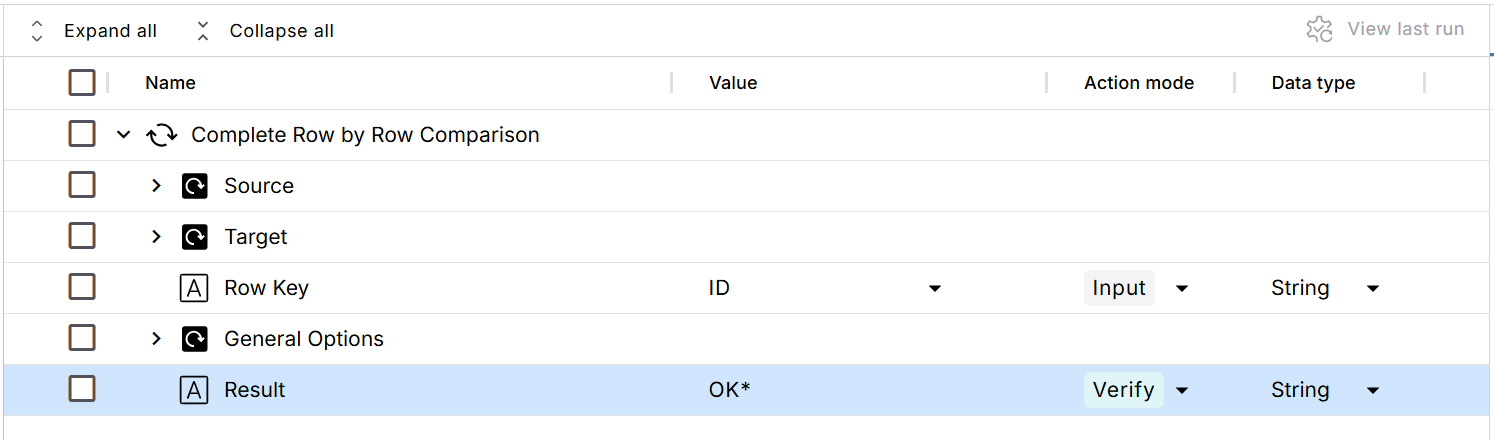This screenshot has height=440, width=1494.
Task: Click the Collapse all arrows icon
Action: pyautogui.click(x=203, y=31)
